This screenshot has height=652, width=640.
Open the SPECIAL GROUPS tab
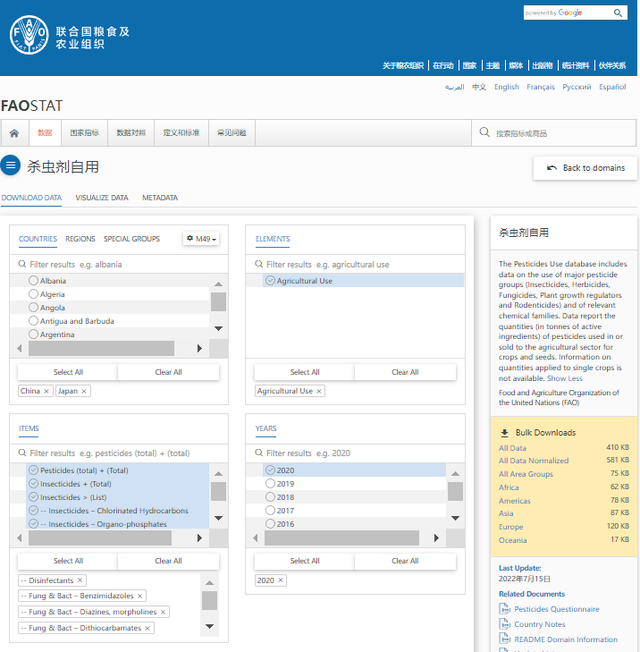(x=132, y=239)
